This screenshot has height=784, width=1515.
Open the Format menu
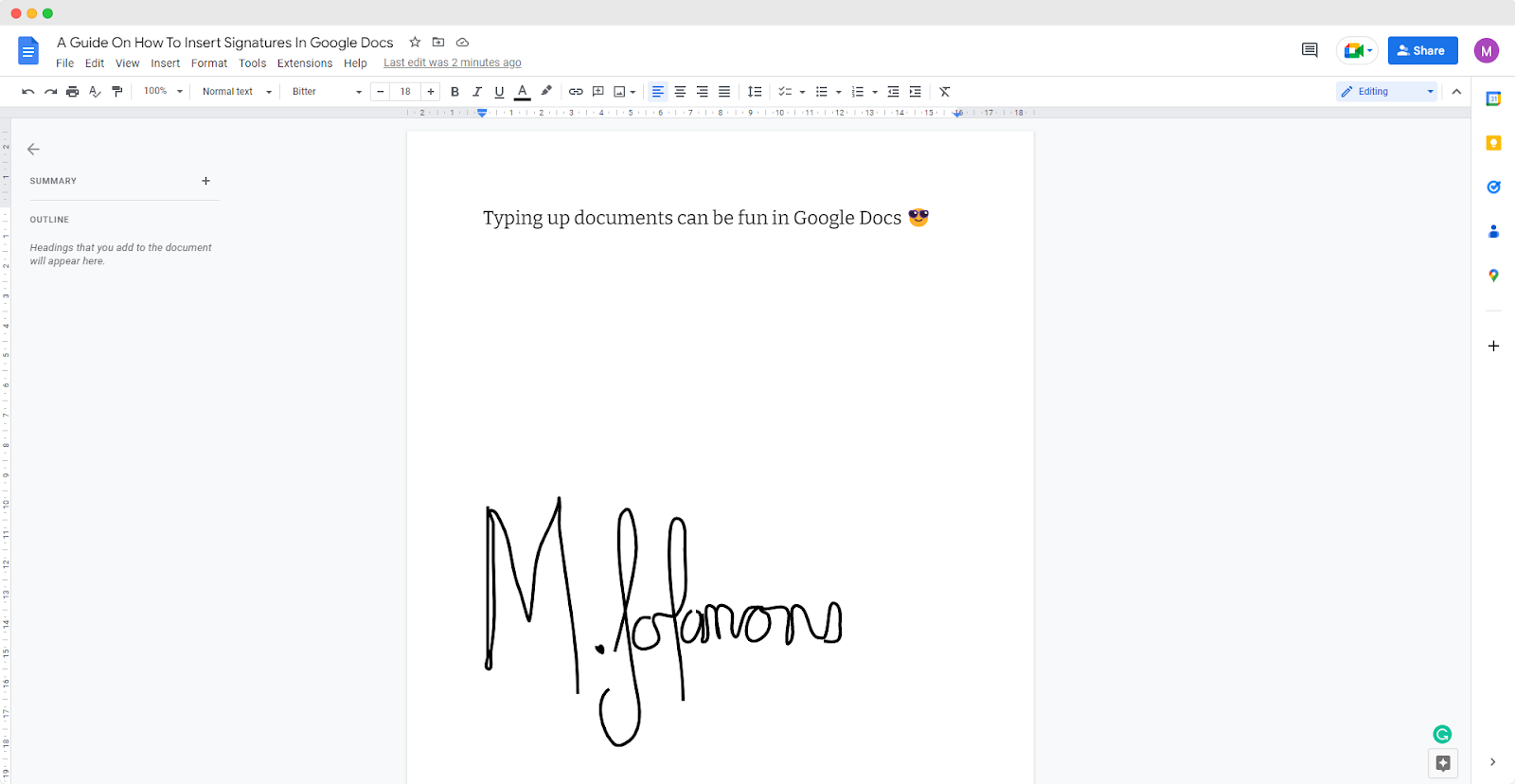point(209,63)
